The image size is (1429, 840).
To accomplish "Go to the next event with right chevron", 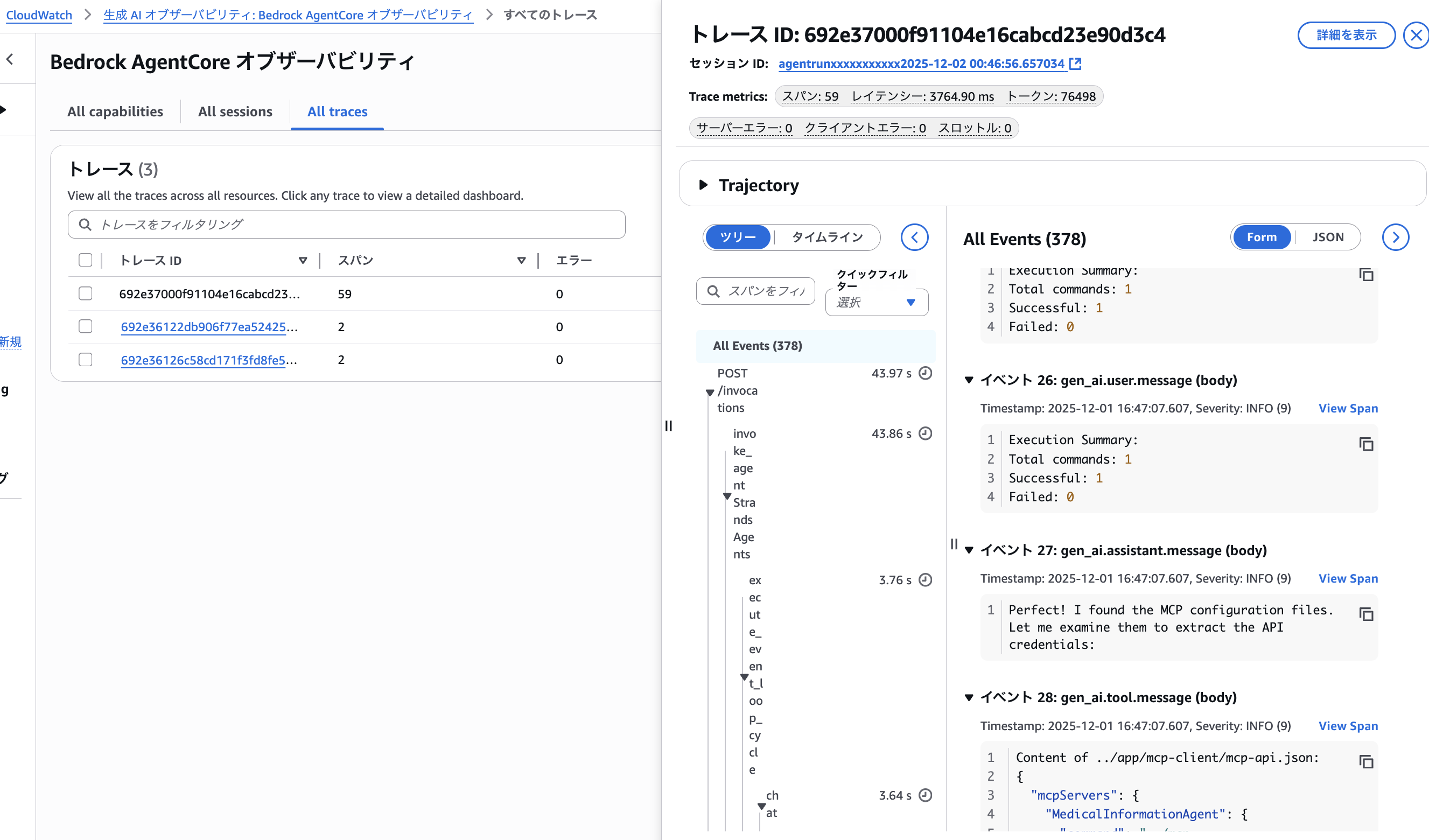I will 1395,237.
